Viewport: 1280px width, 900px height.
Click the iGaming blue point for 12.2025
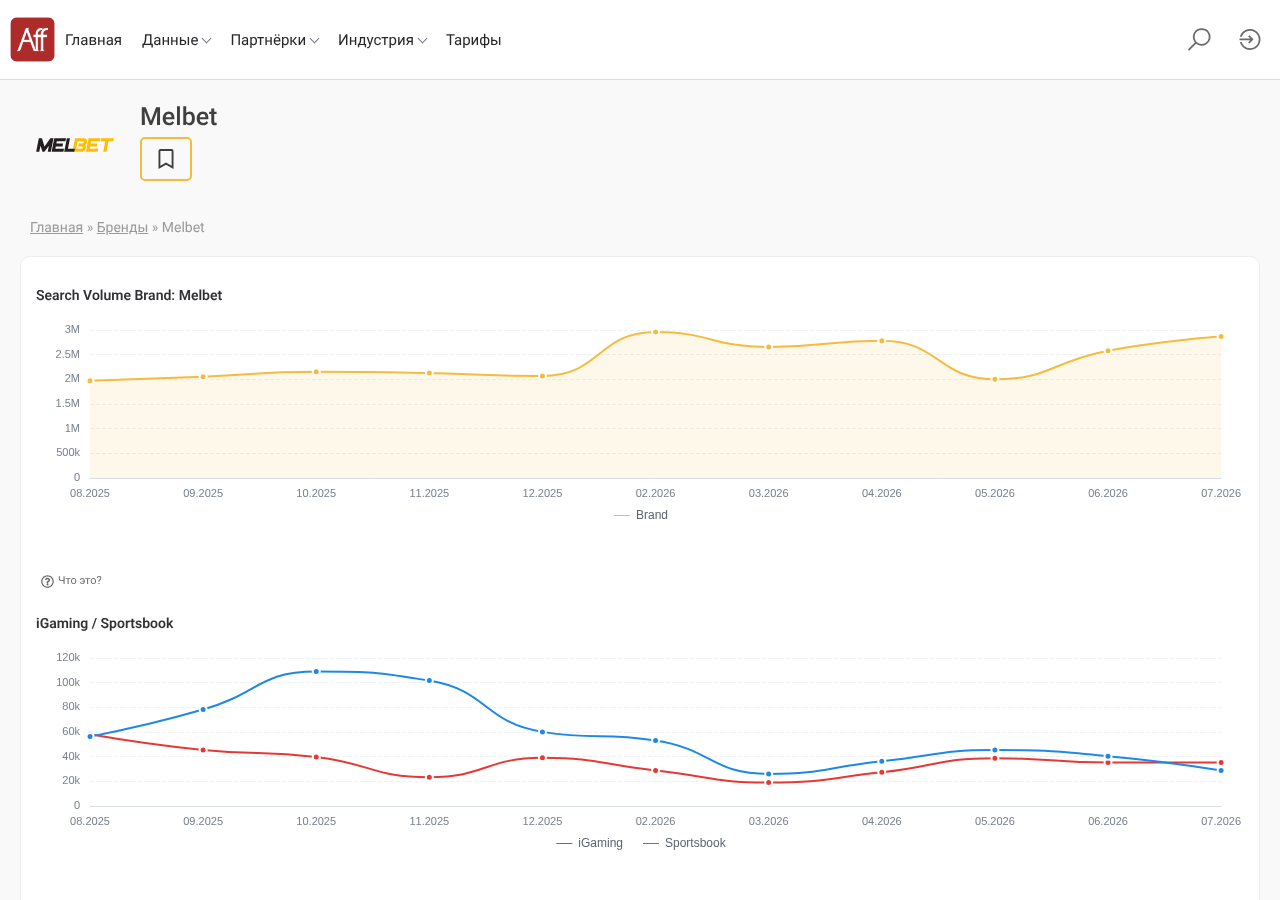[x=543, y=732]
